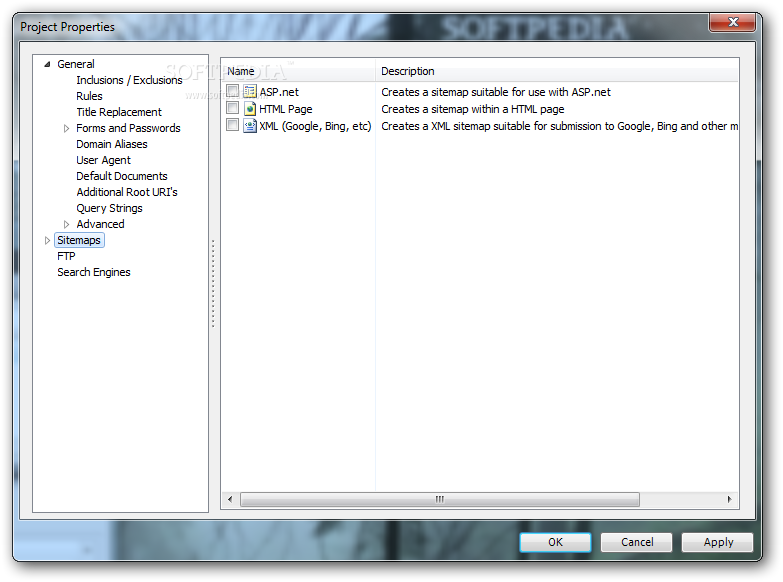Viewport: 783px width, 582px height.
Task: Click the horizontal scrollbar right arrow
Action: (x=730, y=499)
